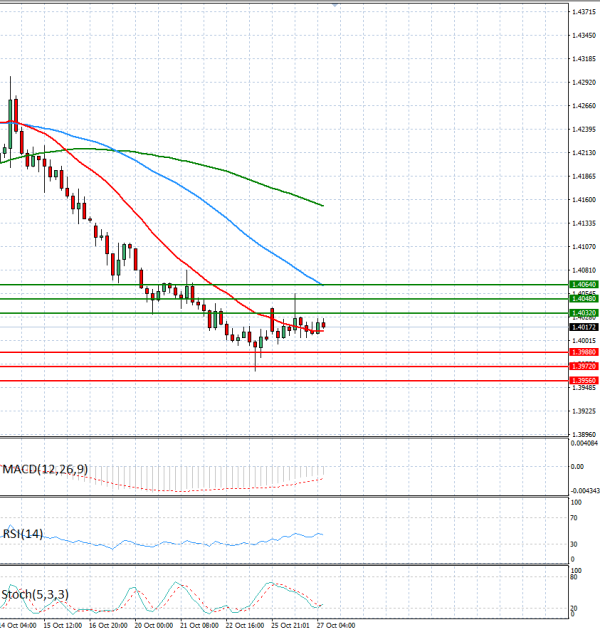Screen dimensions: 600x632
Task: Click the 1.43715 top price scale value
Action: point(584,12)
